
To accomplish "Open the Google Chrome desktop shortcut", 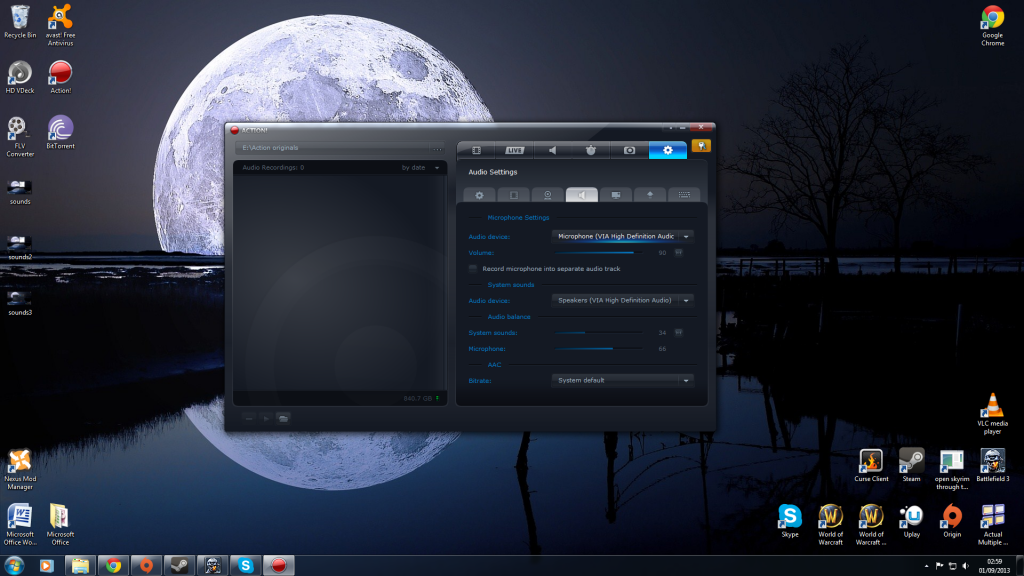I will coord(992,25).
